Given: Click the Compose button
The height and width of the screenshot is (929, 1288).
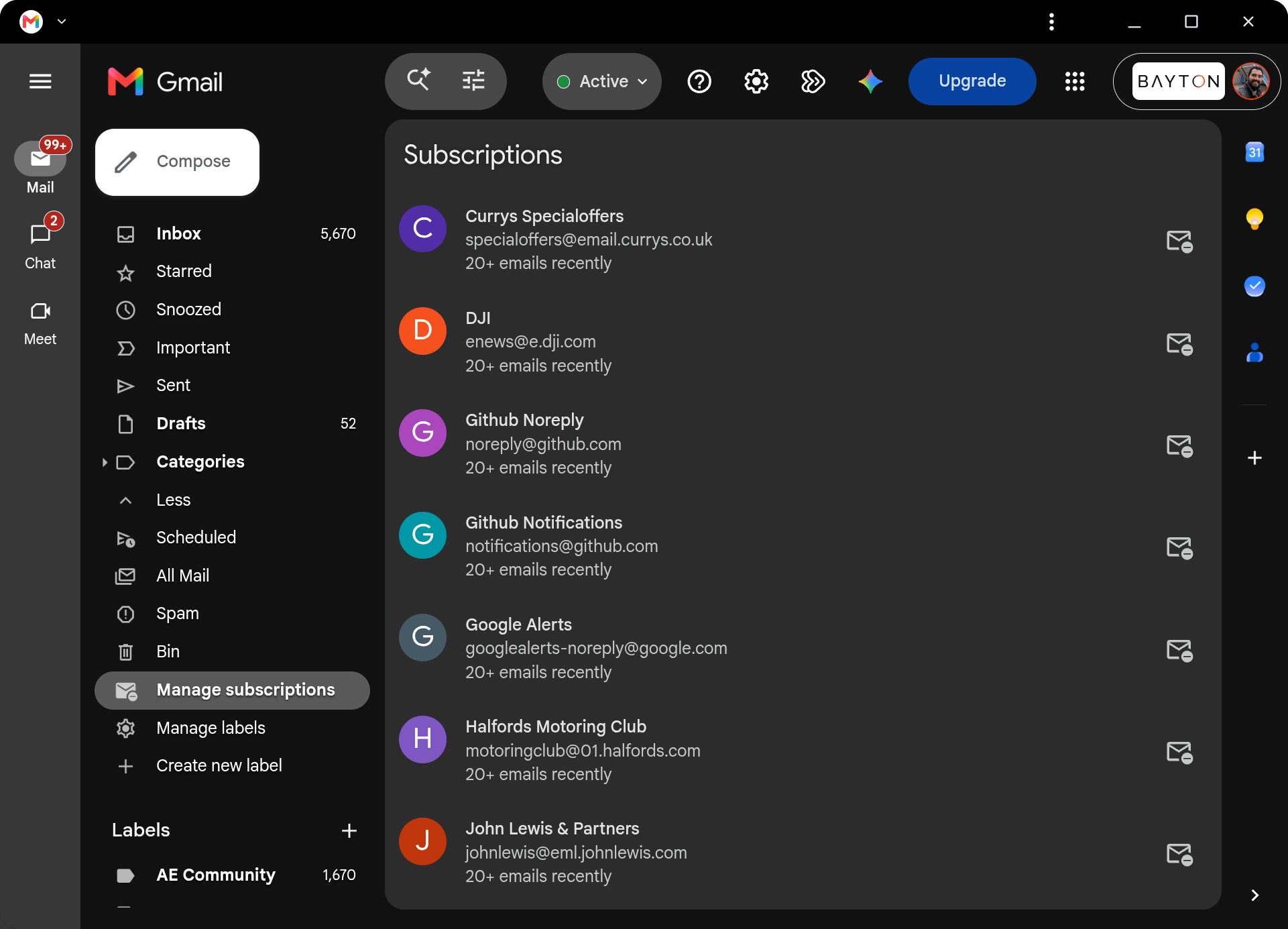Looking at the screenshot, I should (x=177, y=162).
